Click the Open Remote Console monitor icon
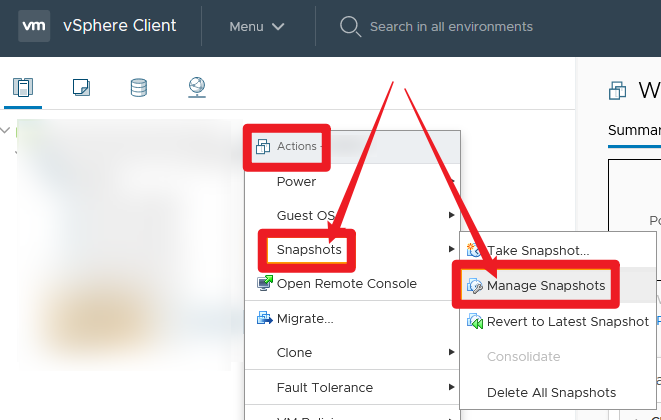This screenshot has width=661, height=420. pos(265,283)
